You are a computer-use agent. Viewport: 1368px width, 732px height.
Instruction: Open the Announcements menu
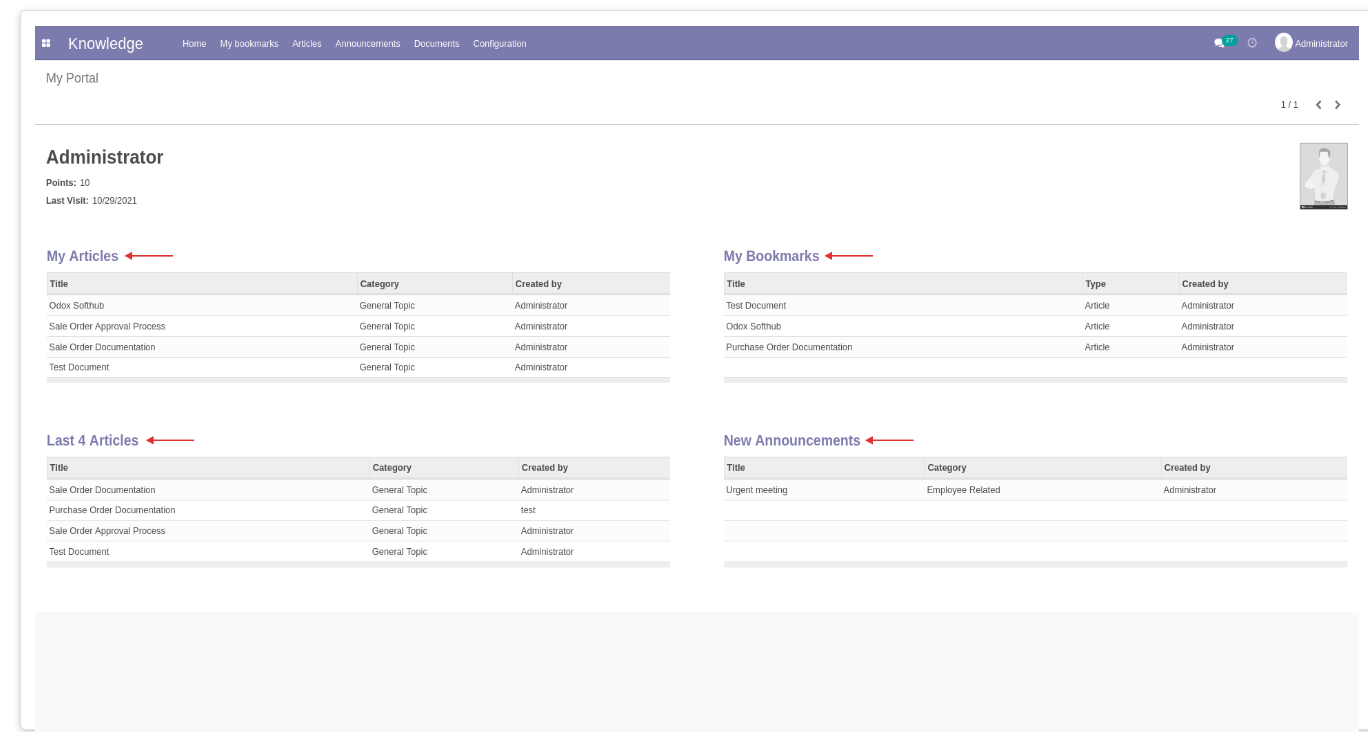pos(368,44)
